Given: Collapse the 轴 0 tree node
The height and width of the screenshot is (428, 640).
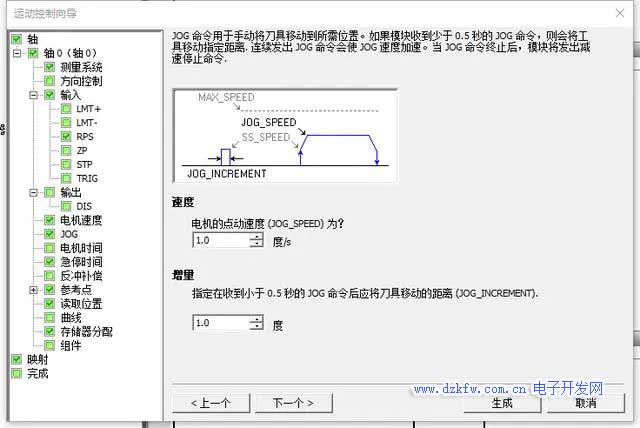Looking at the screenshot, I should click(19, 53).
